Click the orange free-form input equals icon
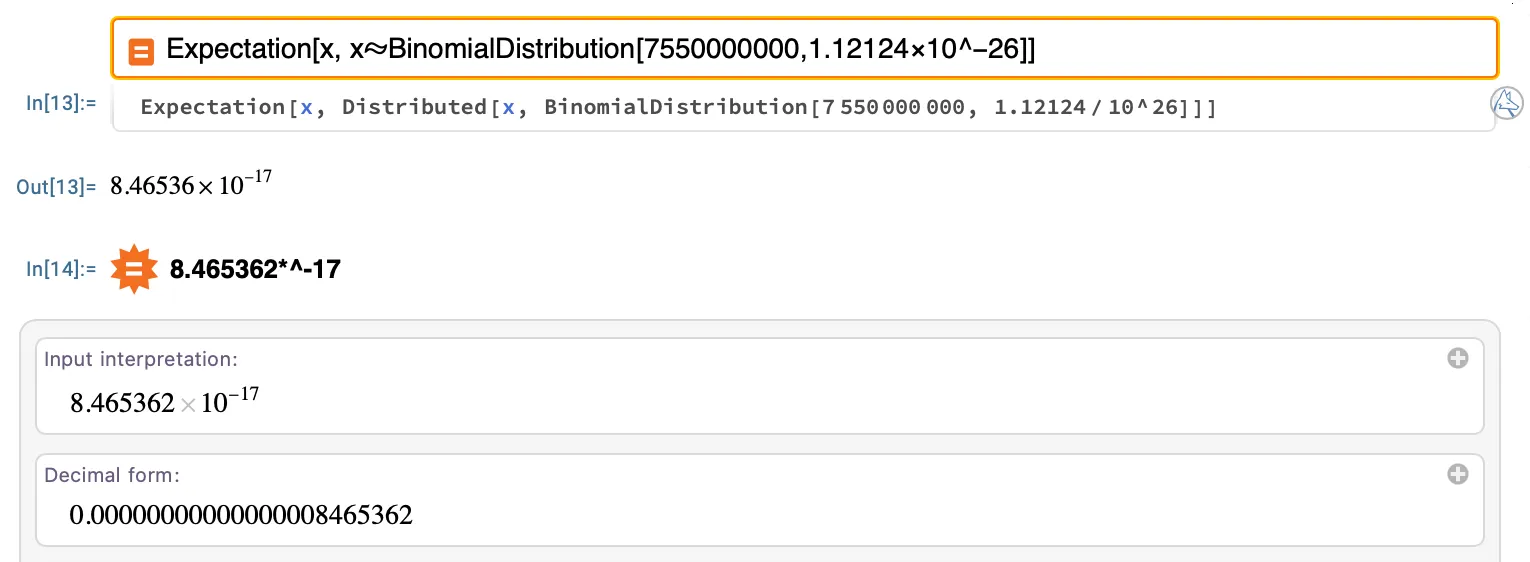This screenshot has width=1530, height=562. (142, 50)
